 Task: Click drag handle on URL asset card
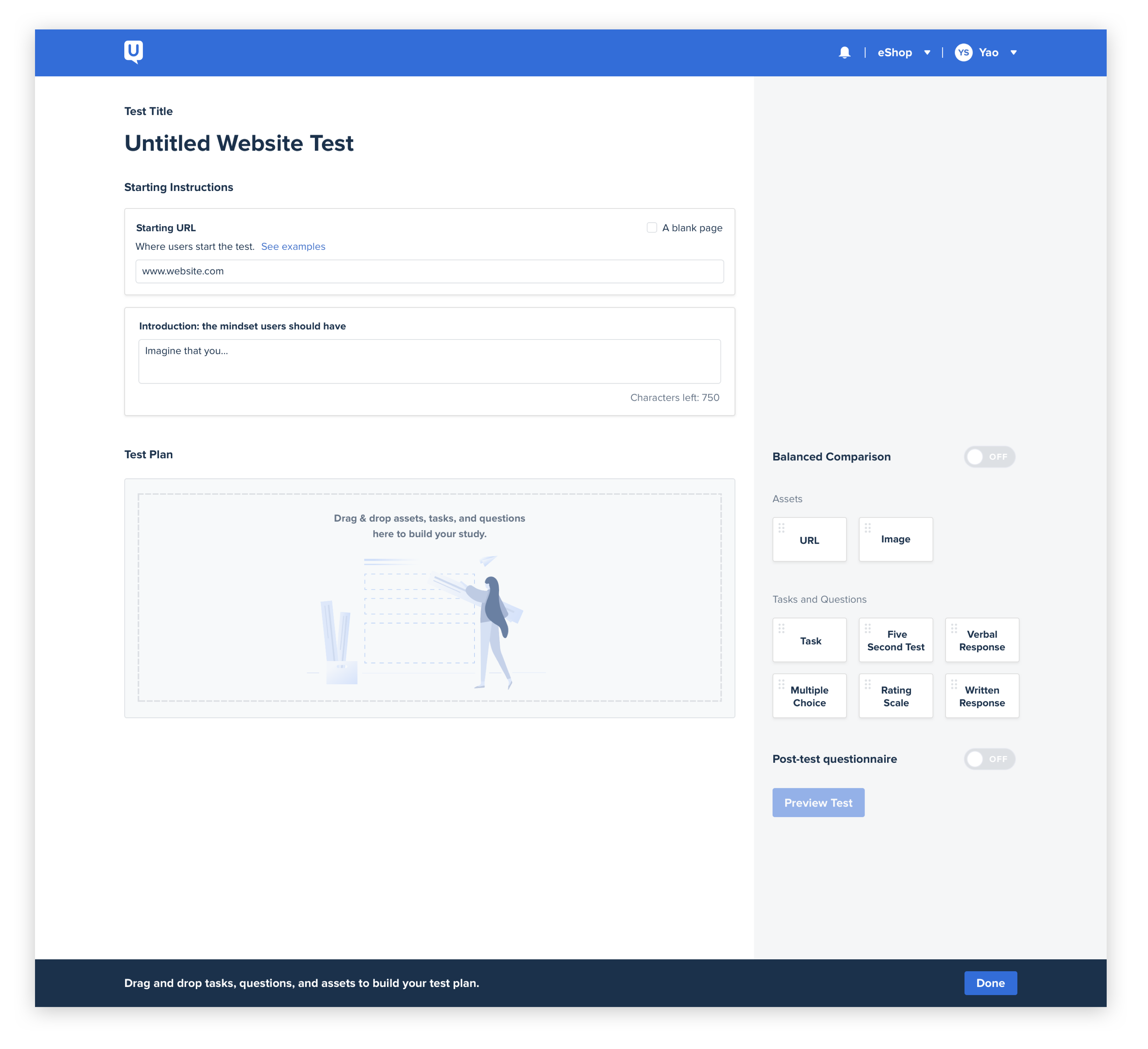[781, 528]
